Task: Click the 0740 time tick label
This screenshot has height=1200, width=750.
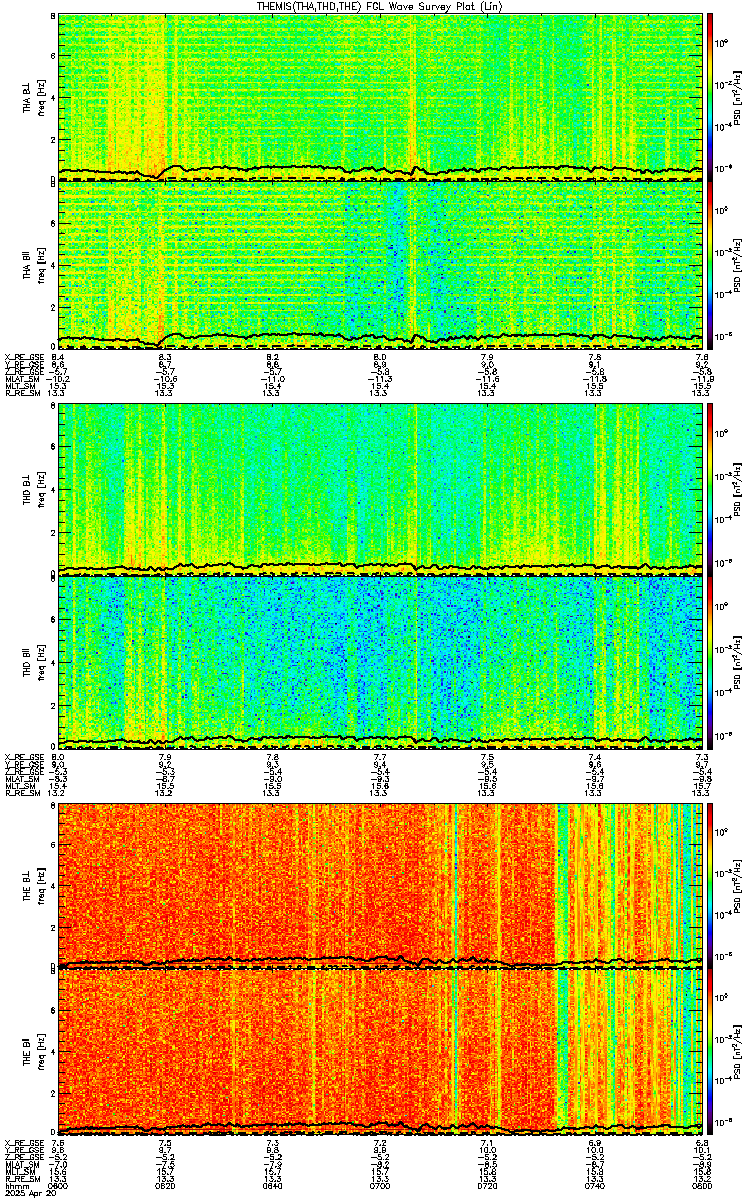Action: point(594,1187)
